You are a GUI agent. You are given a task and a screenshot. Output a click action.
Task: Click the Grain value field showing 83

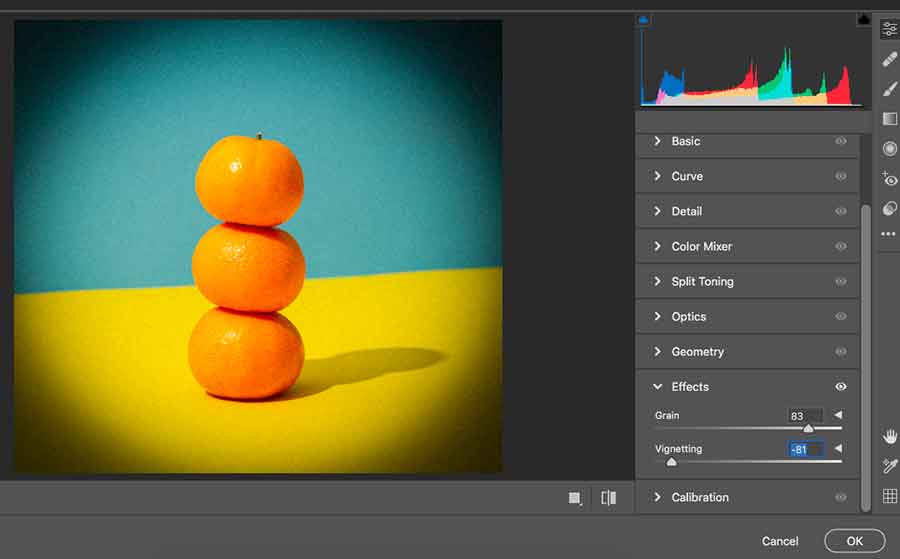coord(805,416)
